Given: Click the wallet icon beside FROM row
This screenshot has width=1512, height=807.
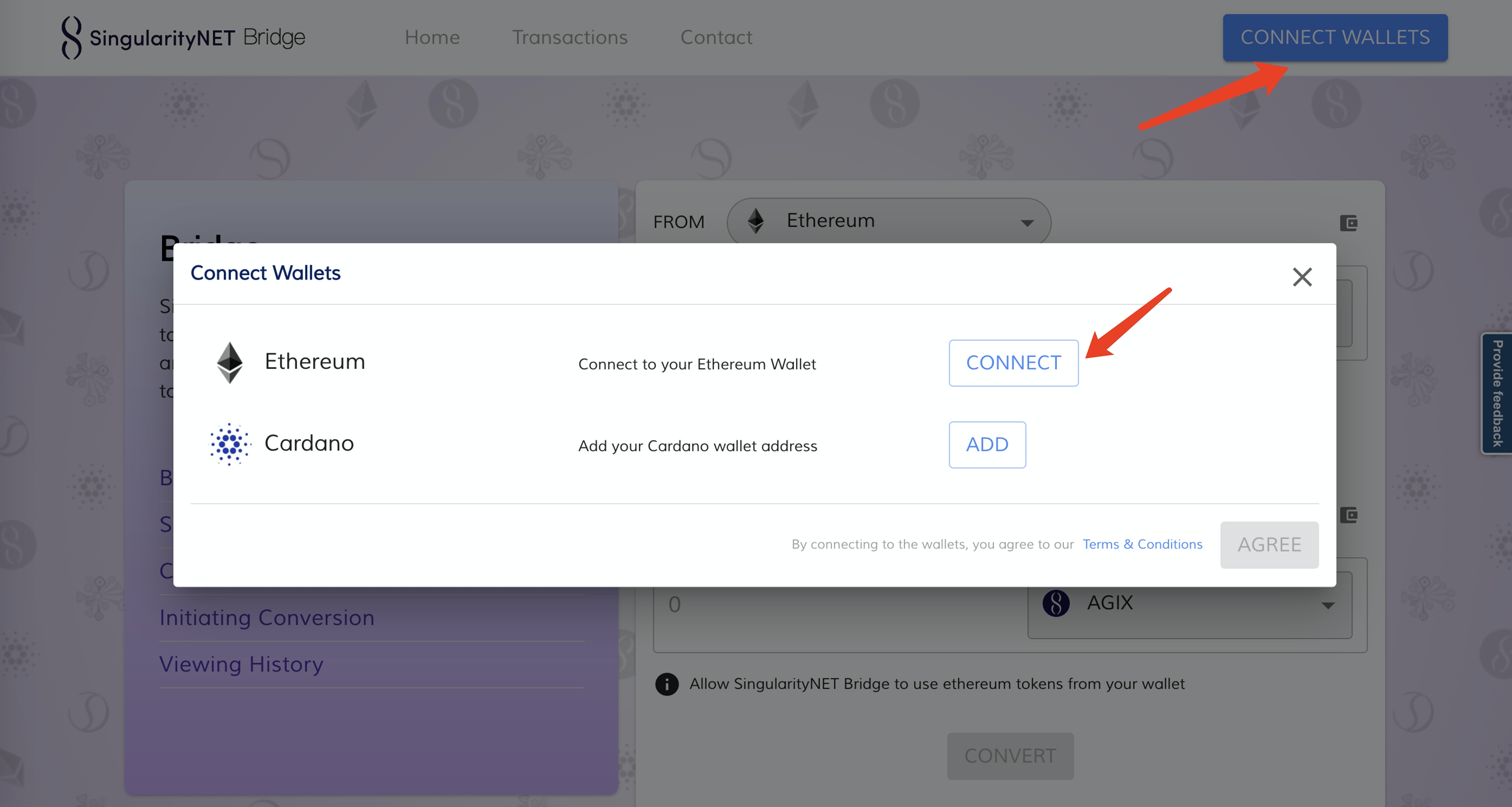Looking at the screenshot, I should click(x=1348, y=223).
